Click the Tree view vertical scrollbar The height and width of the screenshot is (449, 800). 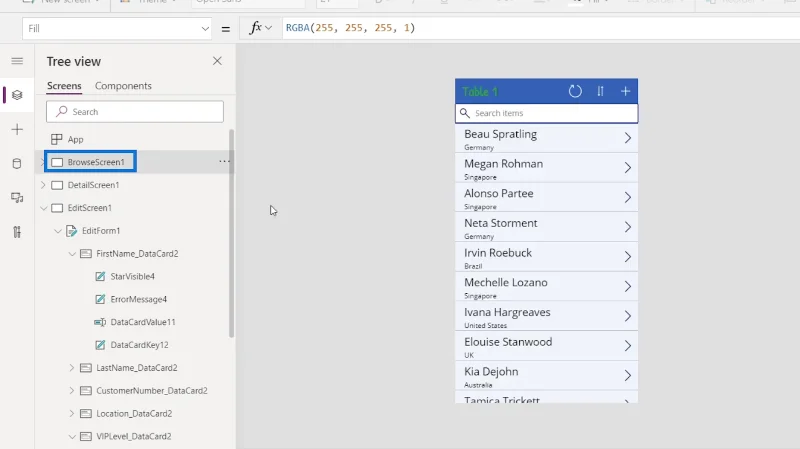[x=232, y=233]
